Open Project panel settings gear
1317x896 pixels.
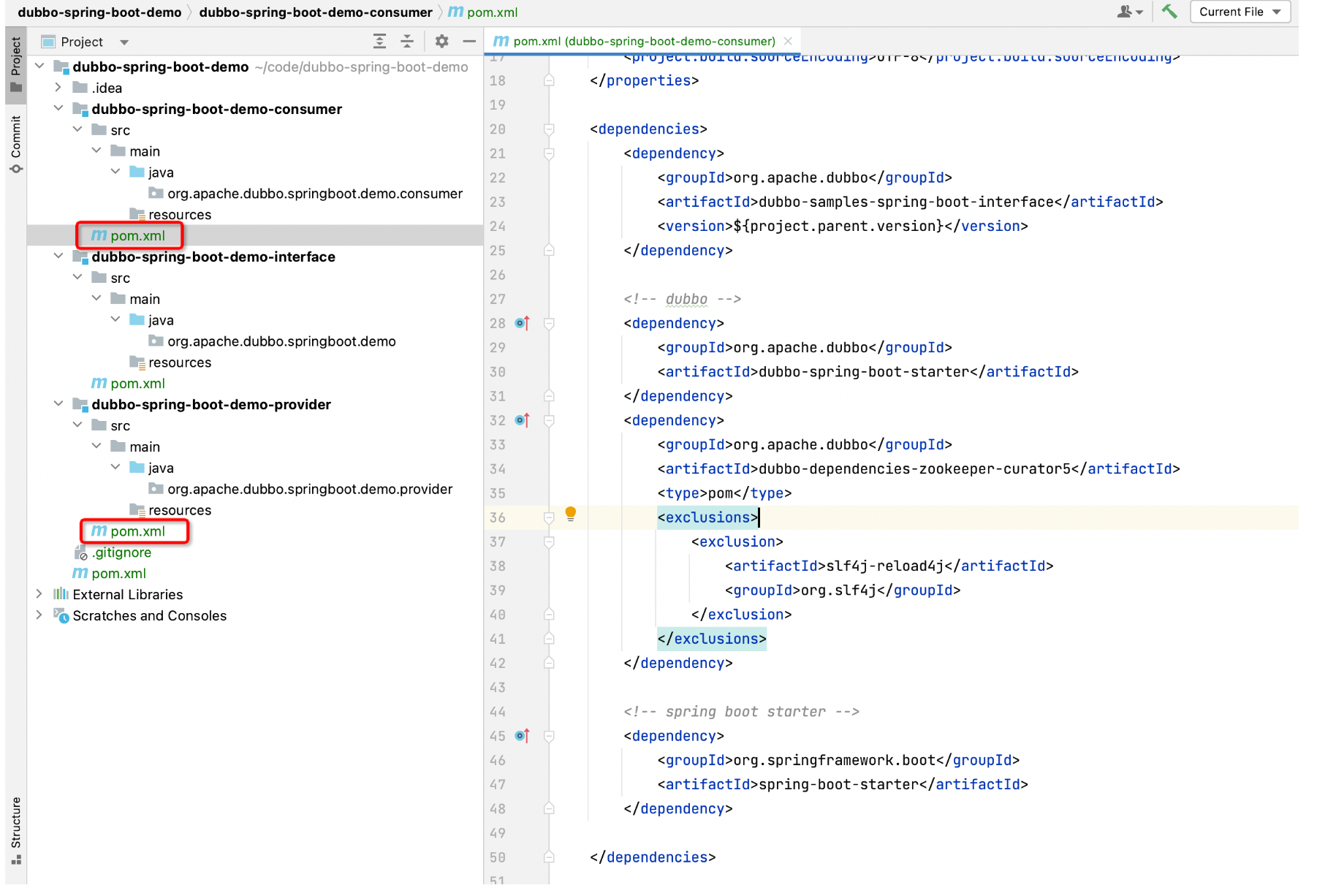click(441, 42)
